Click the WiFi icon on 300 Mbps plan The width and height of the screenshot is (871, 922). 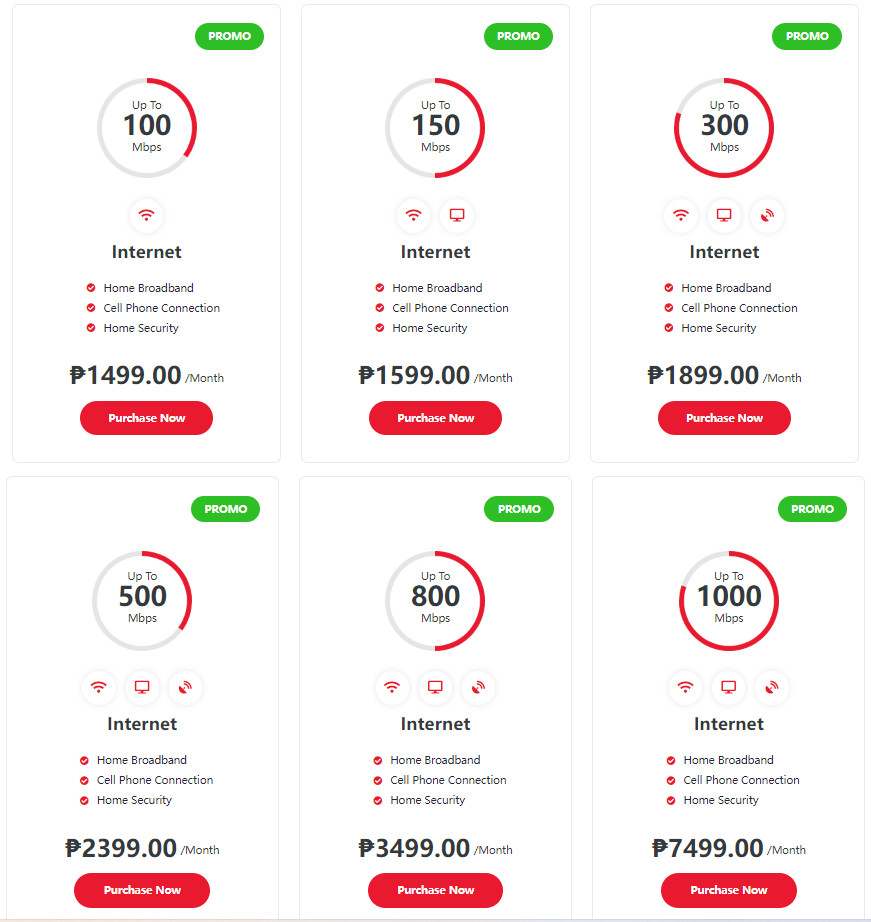click(681, 215)
